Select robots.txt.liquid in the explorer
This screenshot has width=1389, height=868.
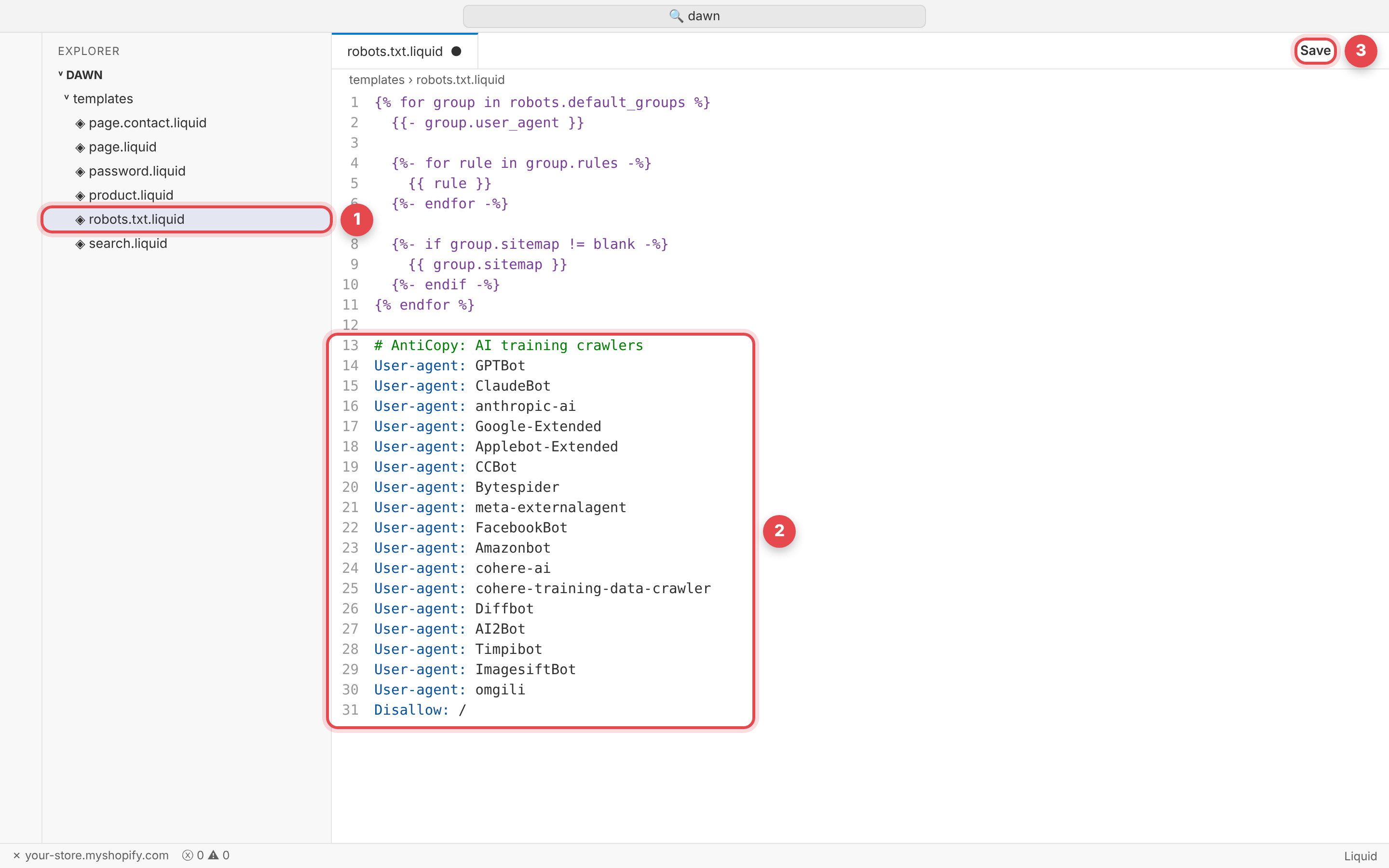pos(187,219)
